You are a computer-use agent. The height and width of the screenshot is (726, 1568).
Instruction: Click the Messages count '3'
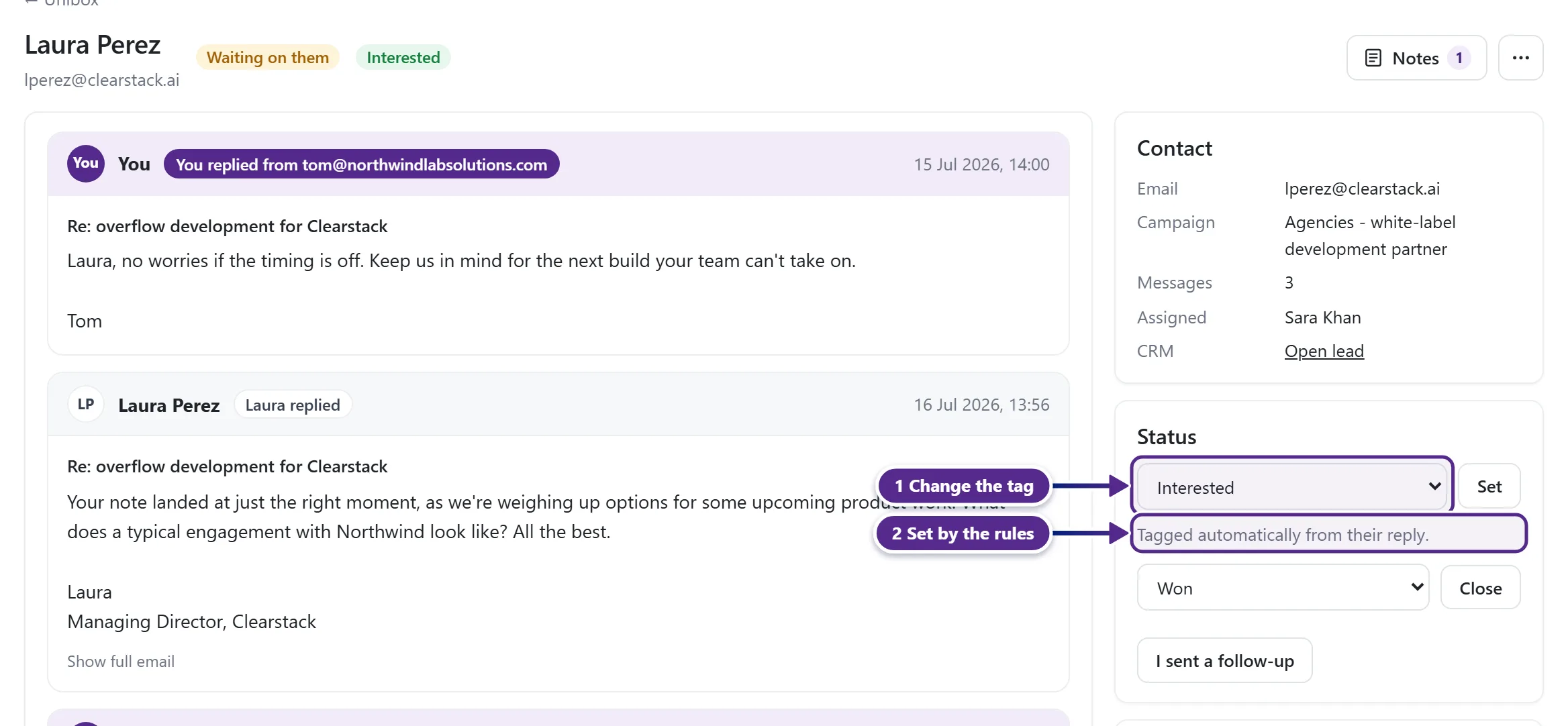click(1289, 282)
